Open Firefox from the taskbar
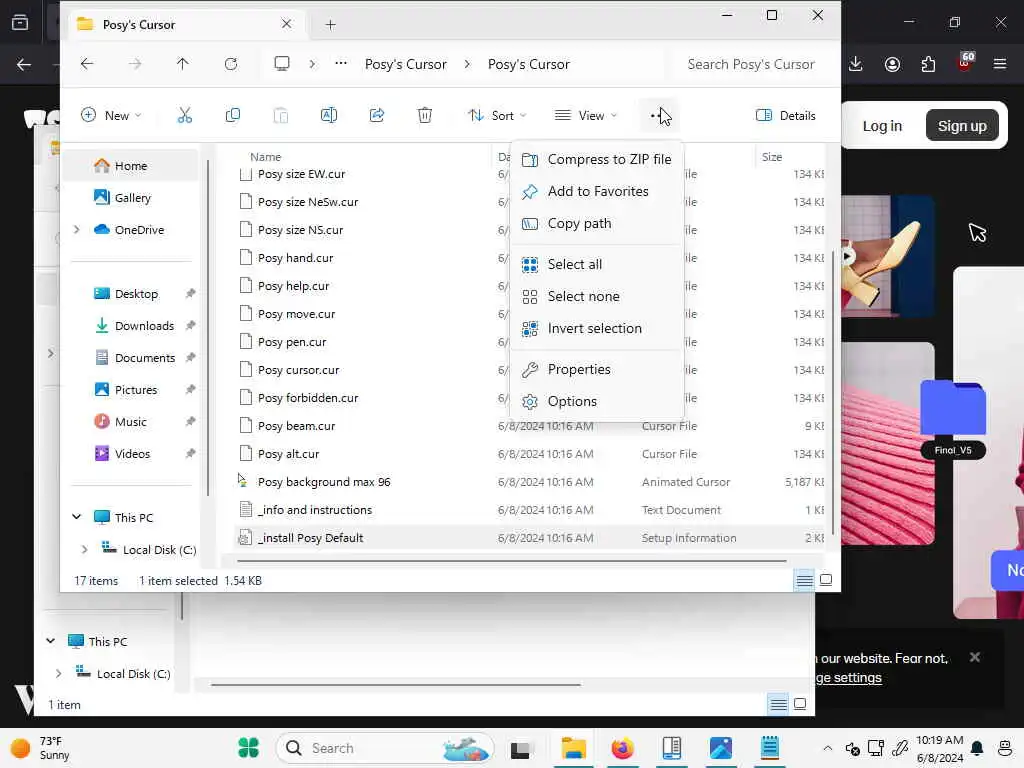Image resolution: width=1024 pixels, height=768 pixels. (x=622, y=748)
